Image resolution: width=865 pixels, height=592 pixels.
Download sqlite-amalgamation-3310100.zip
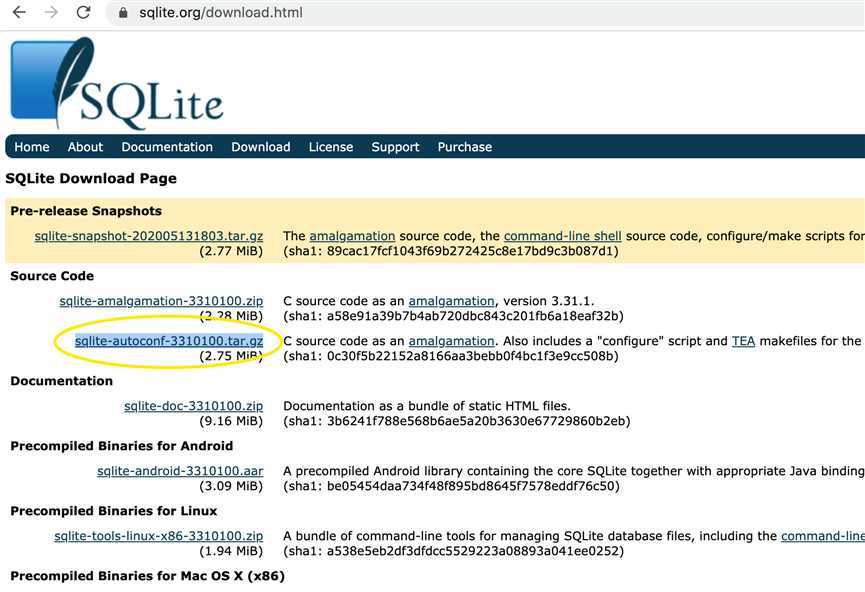[x=161, y=301]
